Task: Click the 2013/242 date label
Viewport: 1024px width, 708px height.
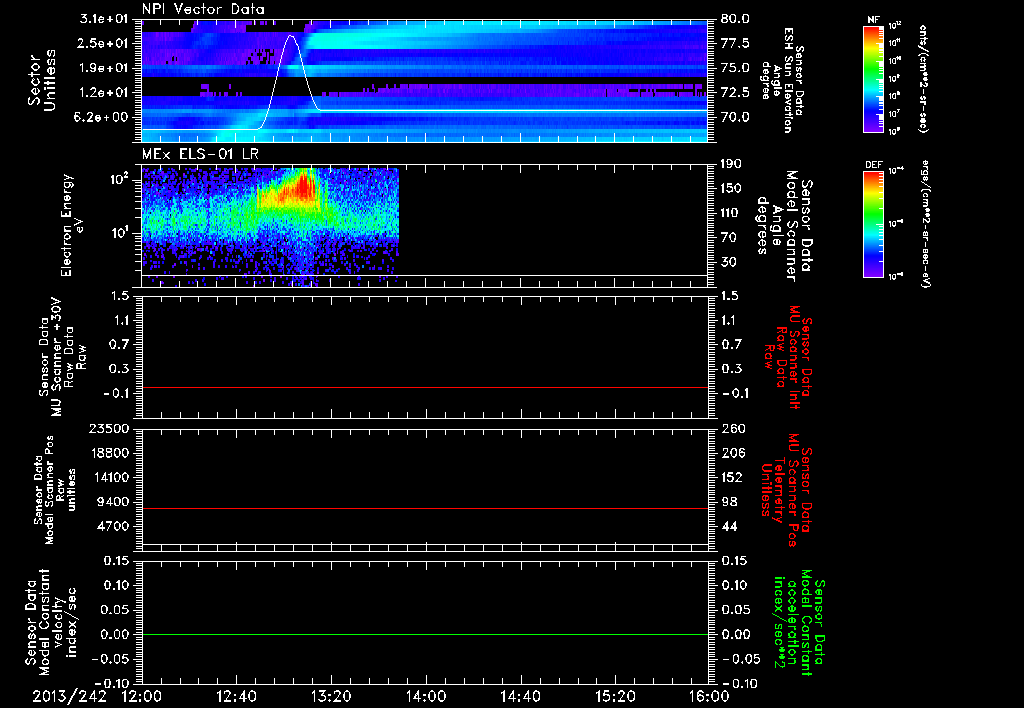Action: click(x=69, y=696)
